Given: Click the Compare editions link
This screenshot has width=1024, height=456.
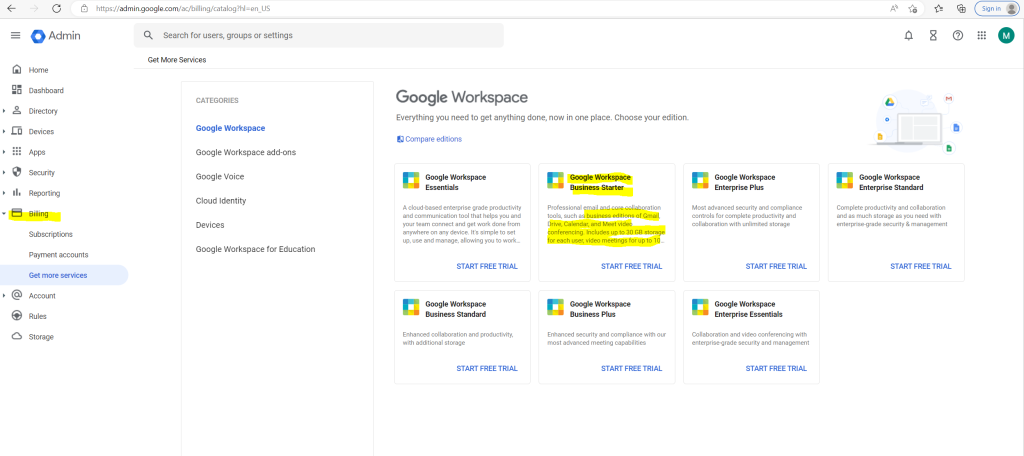Looking at the screenshot, I should 429,139.
